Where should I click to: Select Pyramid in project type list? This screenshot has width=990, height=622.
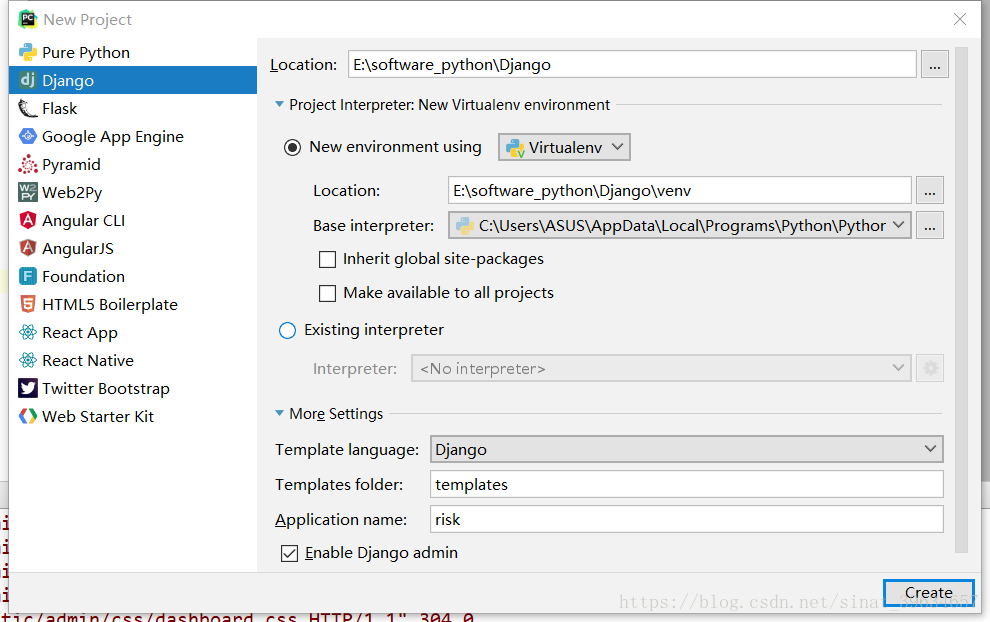[133, 164]
